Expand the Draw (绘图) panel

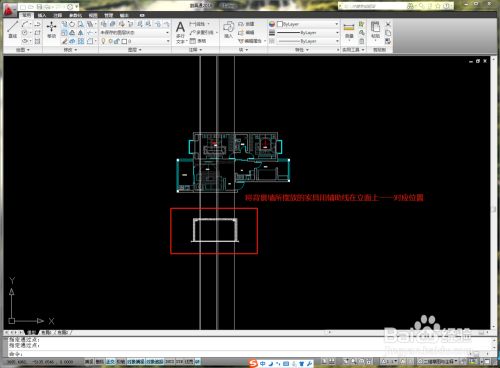coord(23,50)
